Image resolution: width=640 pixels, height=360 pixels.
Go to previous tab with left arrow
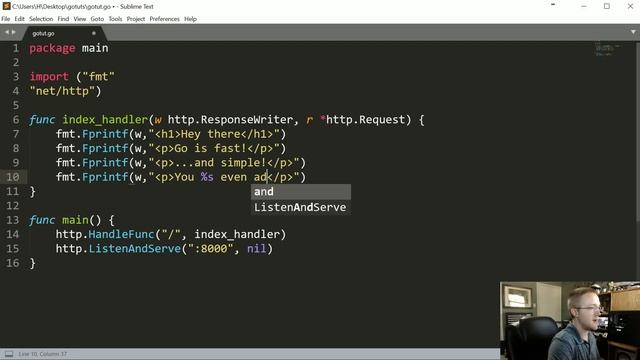point(7,32)
